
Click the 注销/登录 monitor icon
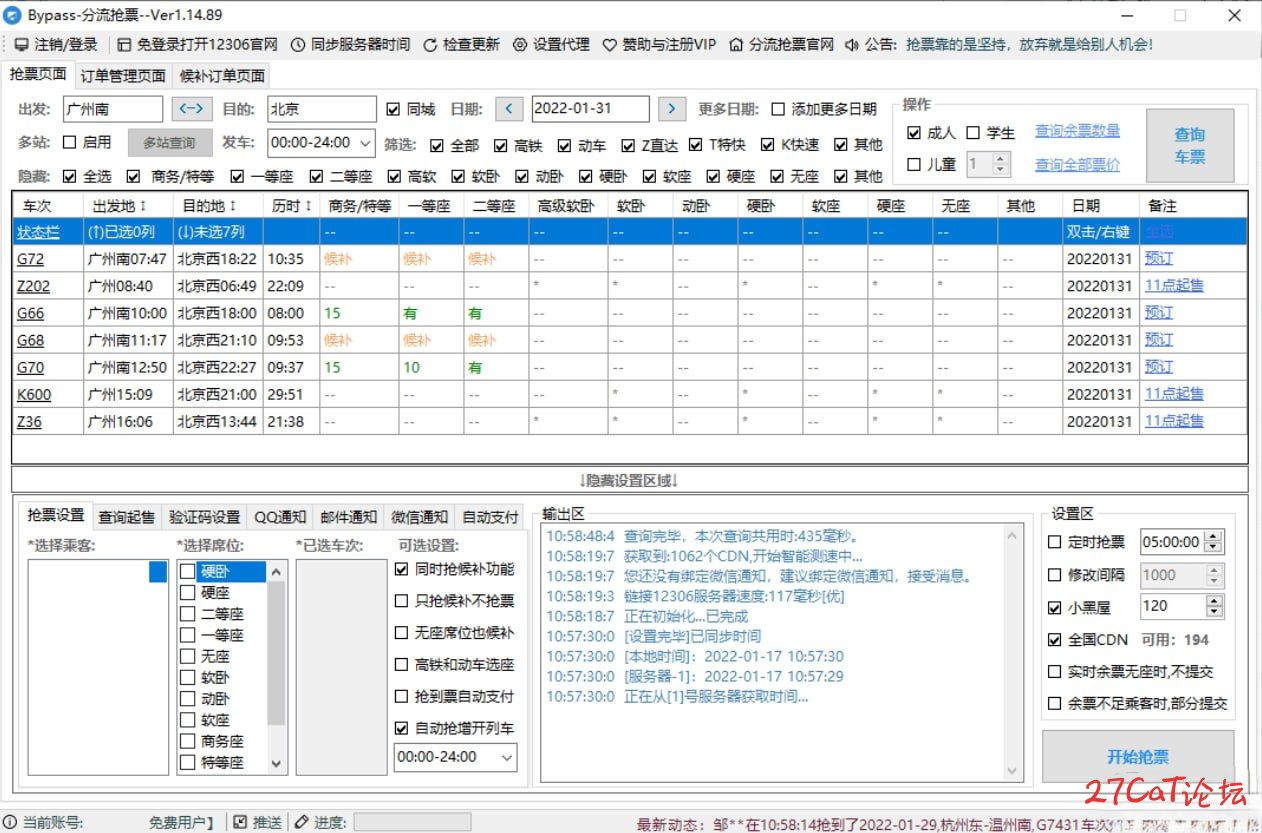22,45
